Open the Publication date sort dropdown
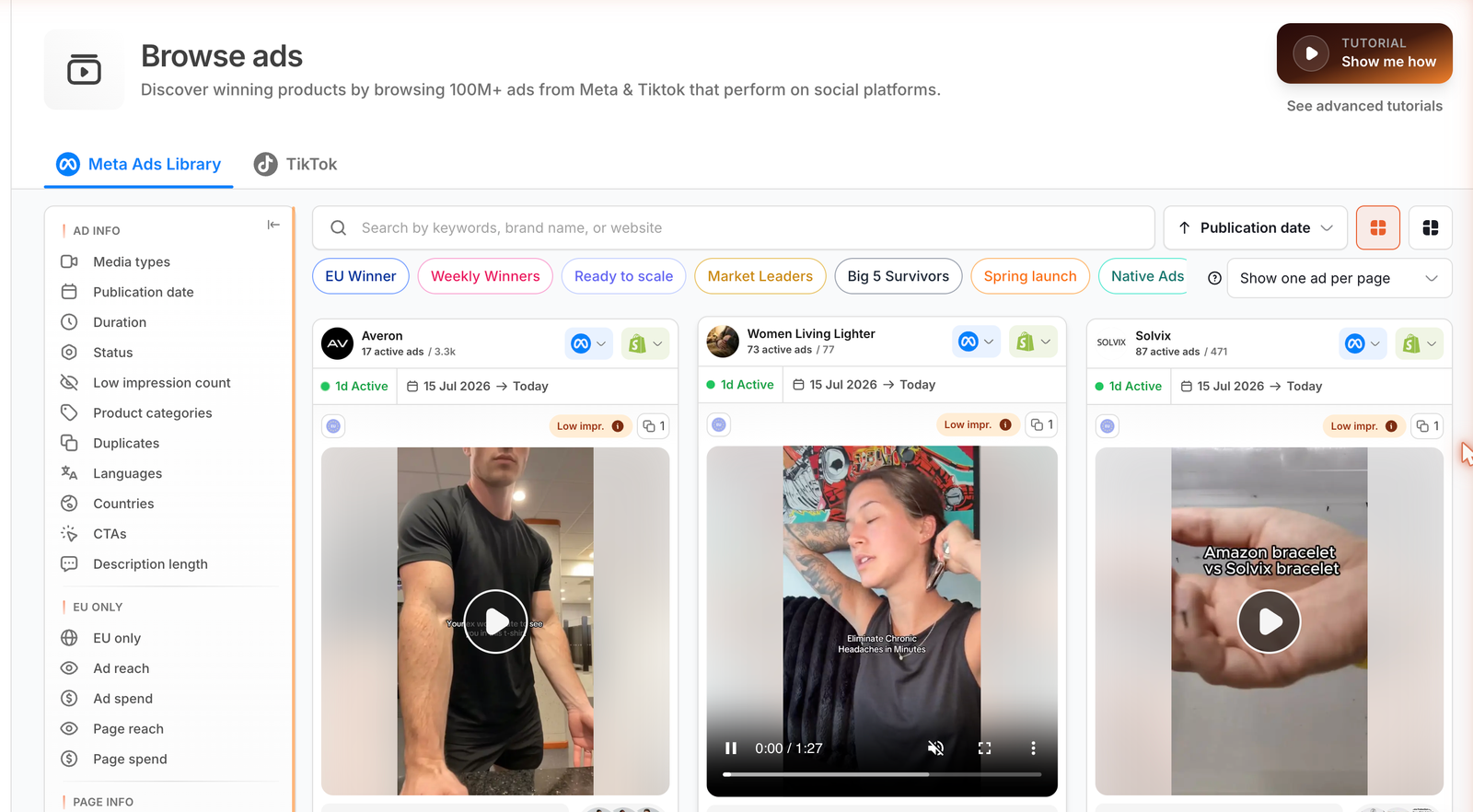This screenshot has width=1473, height=812. (1256, 228)
